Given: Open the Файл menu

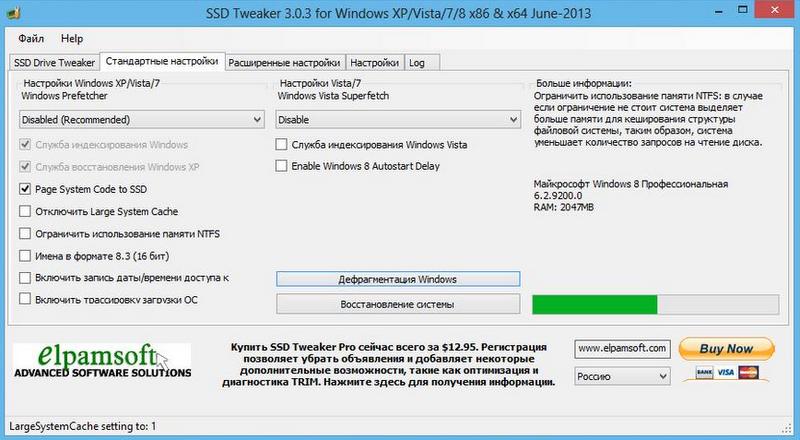Looking at the screenshot, I should tap(31, 39).
